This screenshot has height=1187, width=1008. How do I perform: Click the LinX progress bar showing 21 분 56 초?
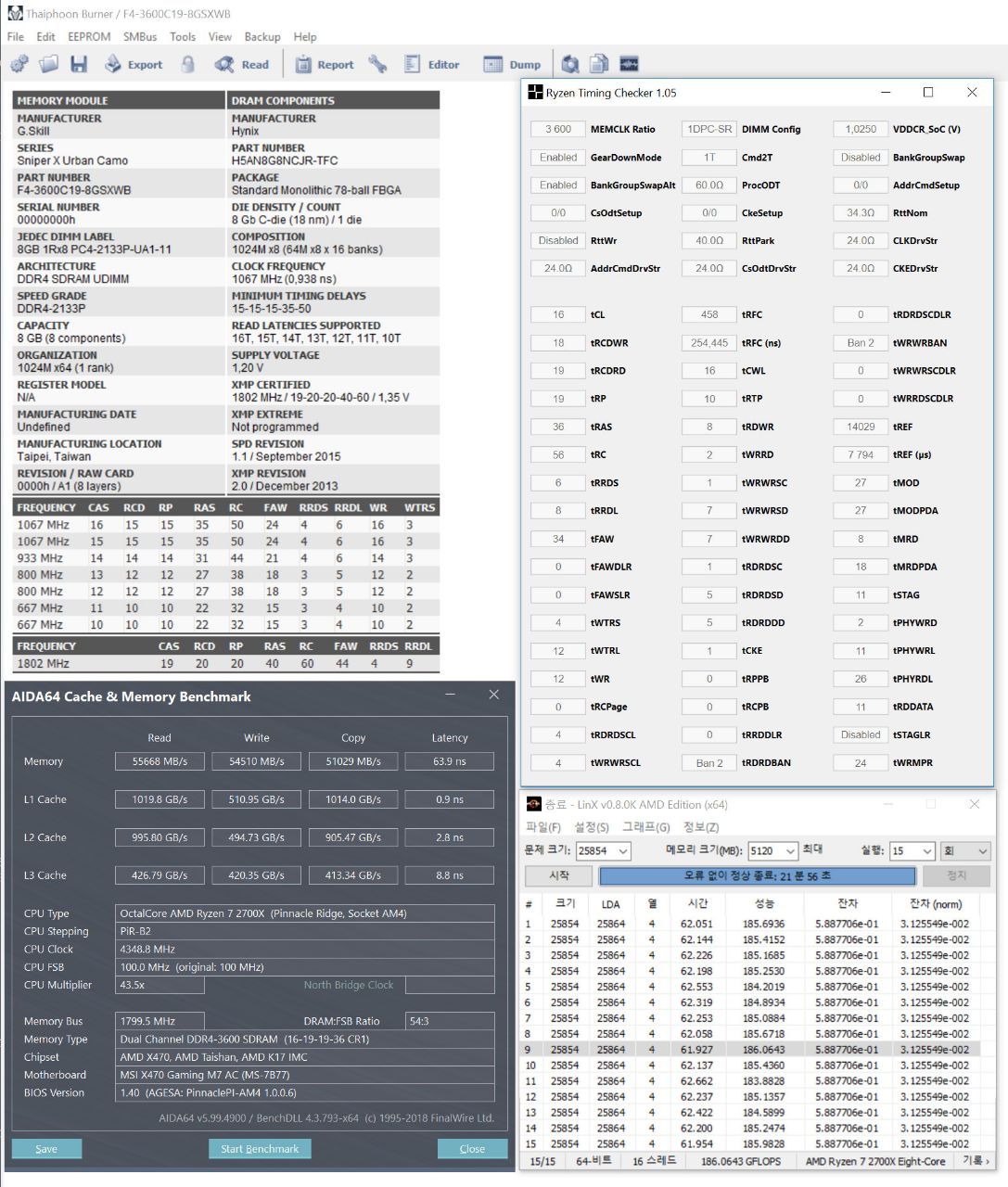[x=758, y=875]
